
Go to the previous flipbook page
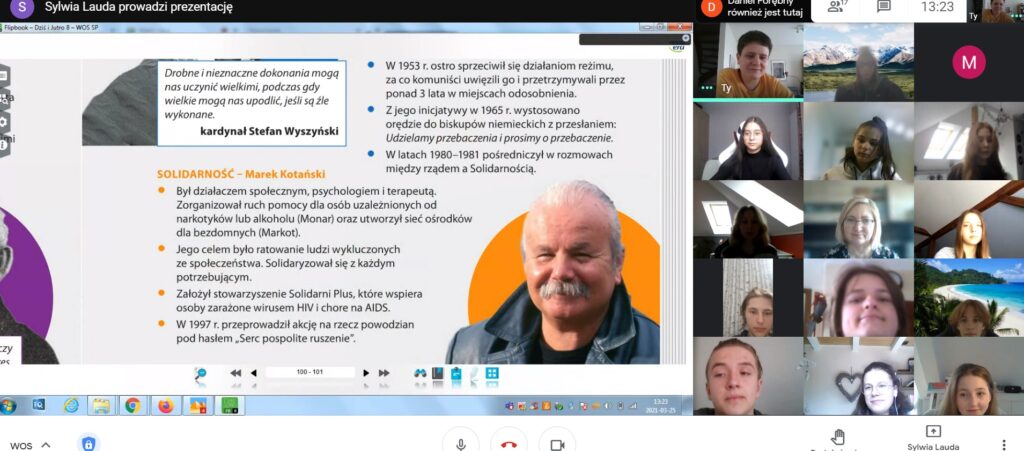coord(253,373)
